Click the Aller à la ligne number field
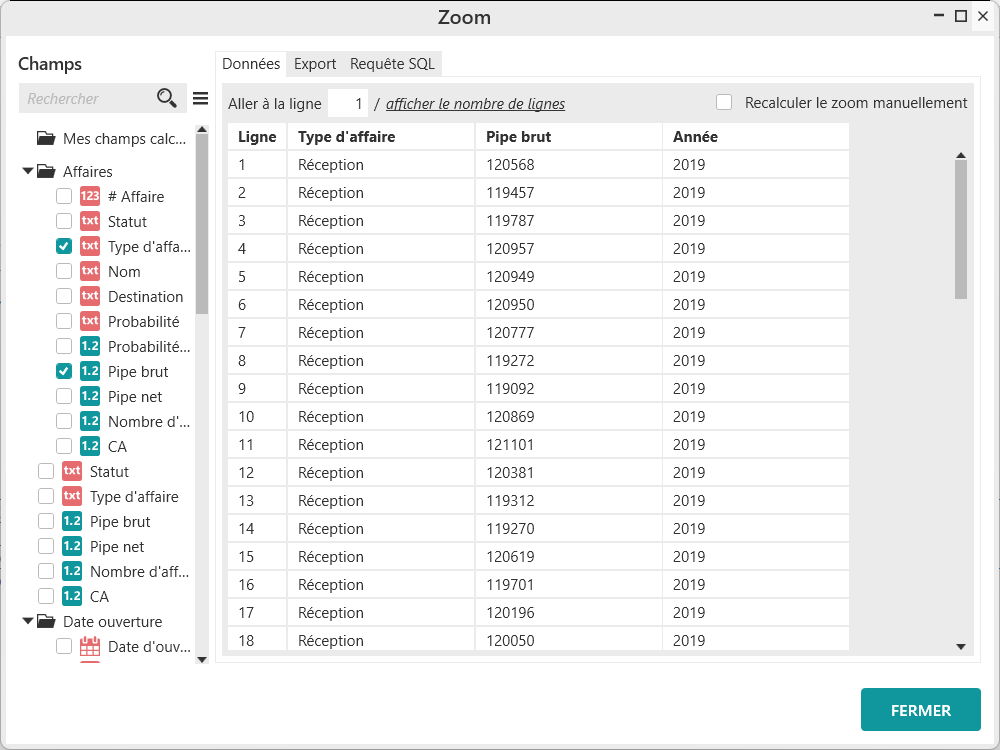Viewport: 1000px width, 750px height. pos(348,103)
